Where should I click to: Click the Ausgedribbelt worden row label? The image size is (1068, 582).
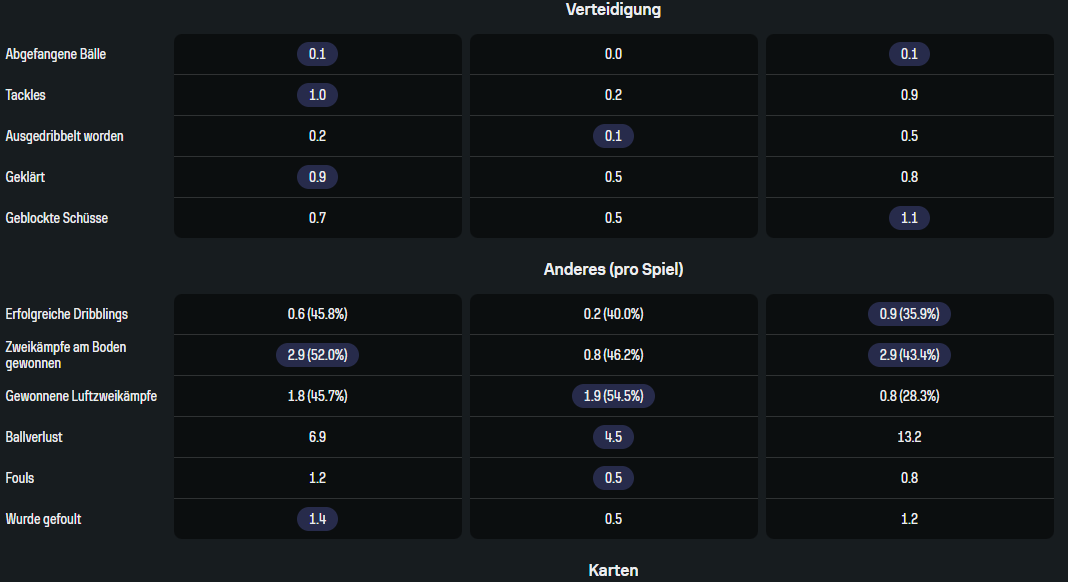pos(65,136)
